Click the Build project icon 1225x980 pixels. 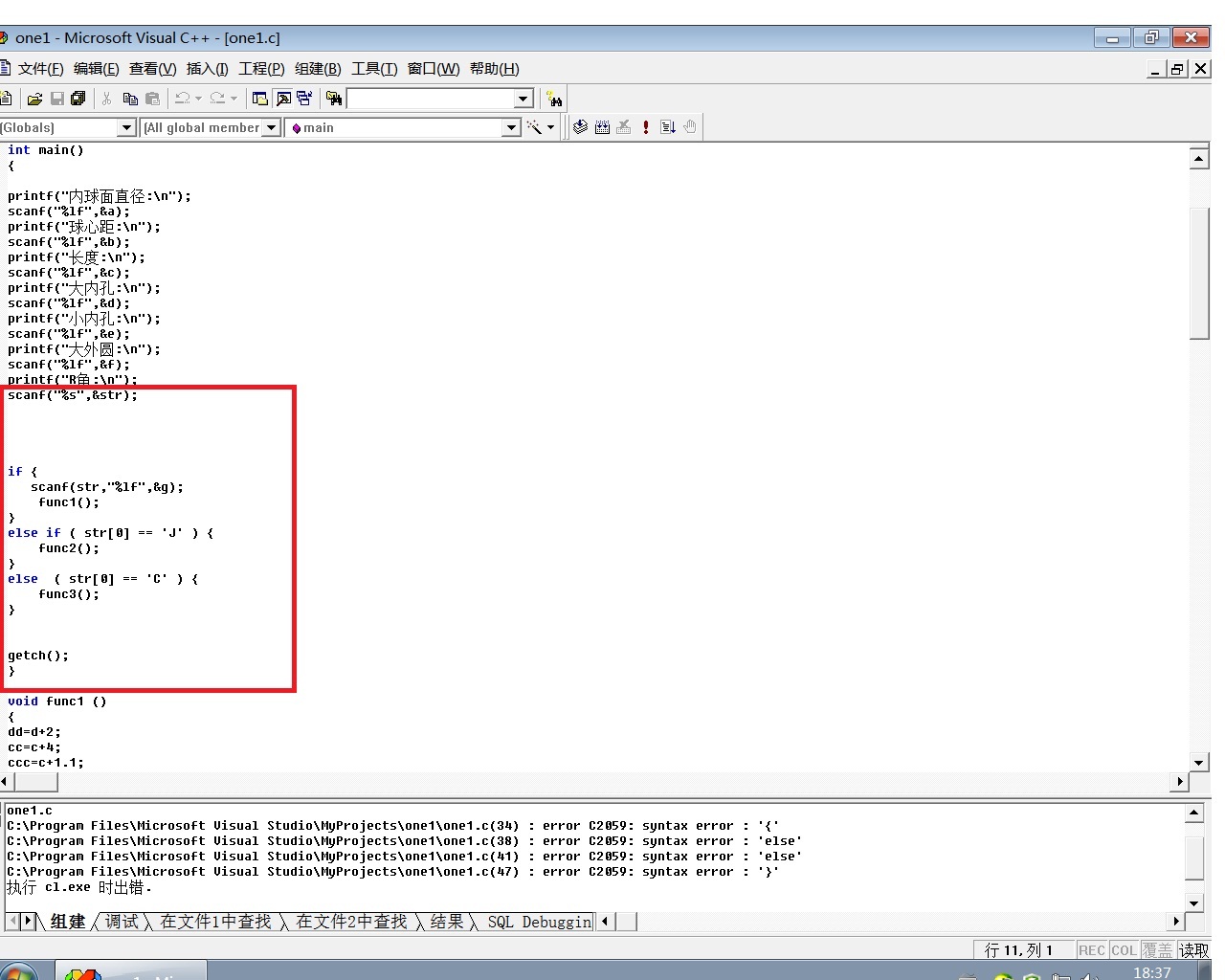pos(602,127)
